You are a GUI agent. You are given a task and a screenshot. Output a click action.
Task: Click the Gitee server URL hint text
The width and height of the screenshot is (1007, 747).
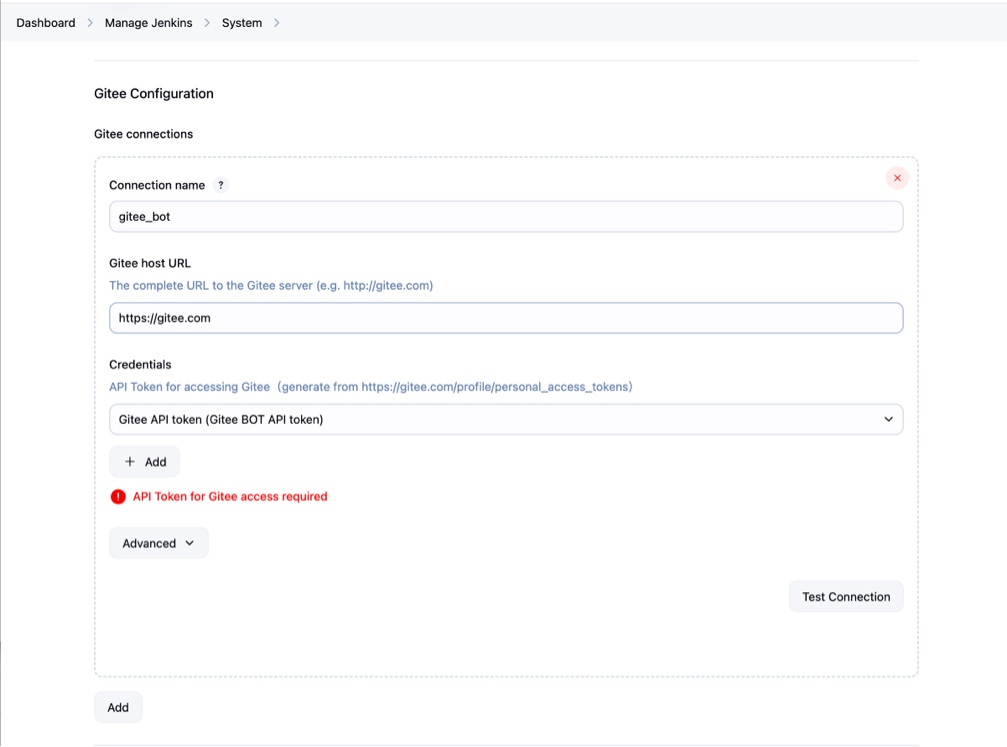click(x=271, y=286)
